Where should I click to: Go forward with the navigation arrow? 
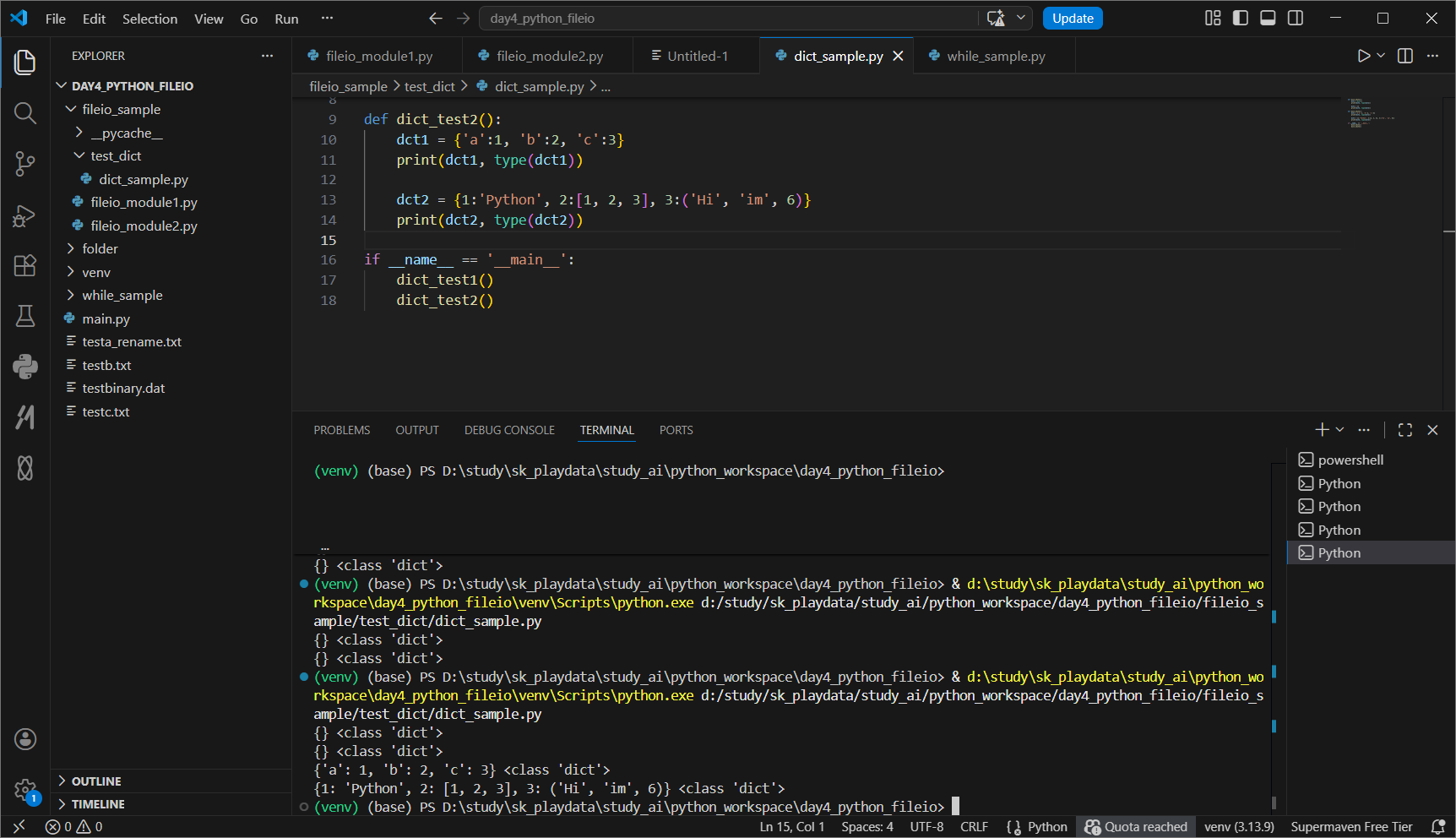pos(463,18)
